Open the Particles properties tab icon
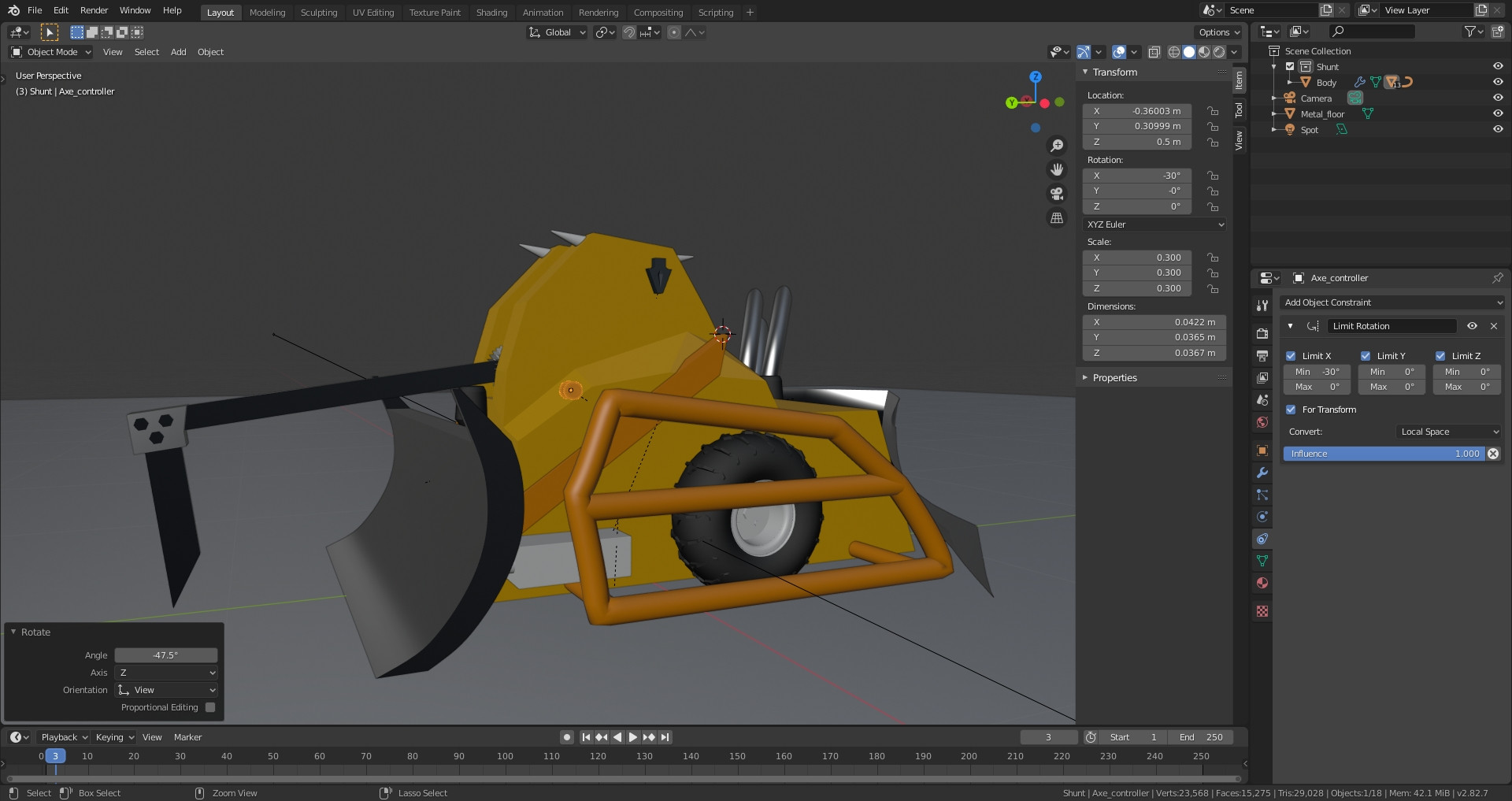 pyautogui.click(x=1262, y=495)
